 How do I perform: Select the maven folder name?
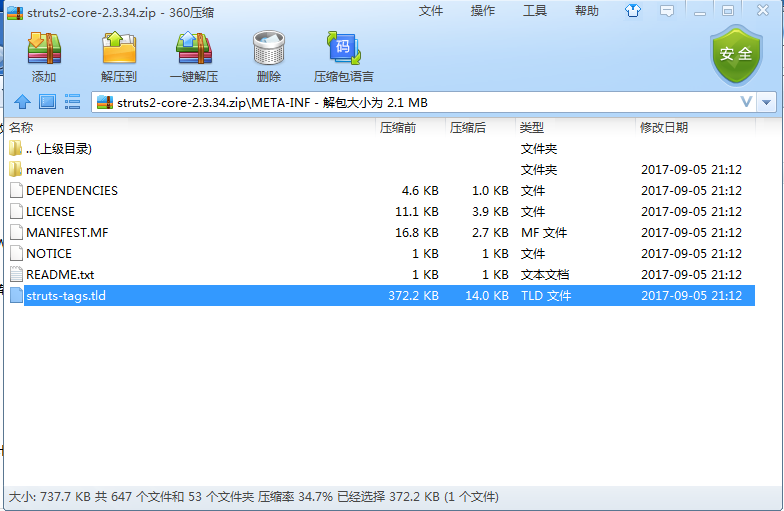pyautogui.click(x=45, y=170)
